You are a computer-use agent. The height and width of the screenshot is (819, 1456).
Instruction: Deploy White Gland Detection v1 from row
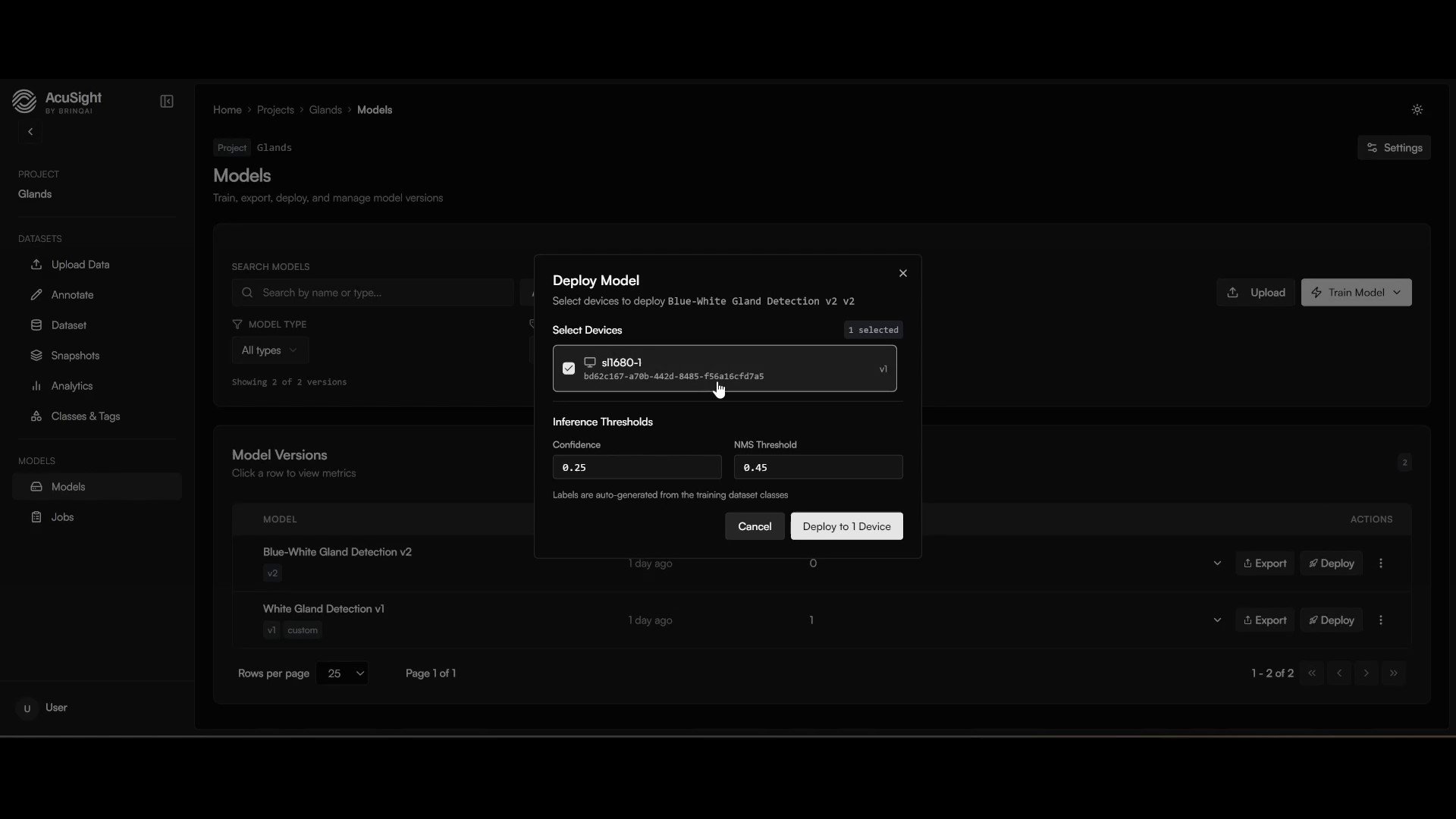[x=1331, y=620]
